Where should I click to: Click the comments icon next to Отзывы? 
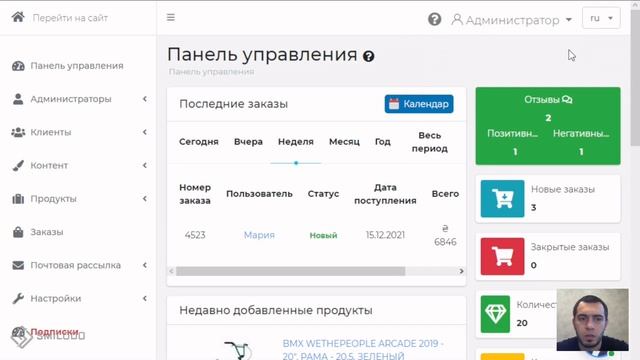567,99
